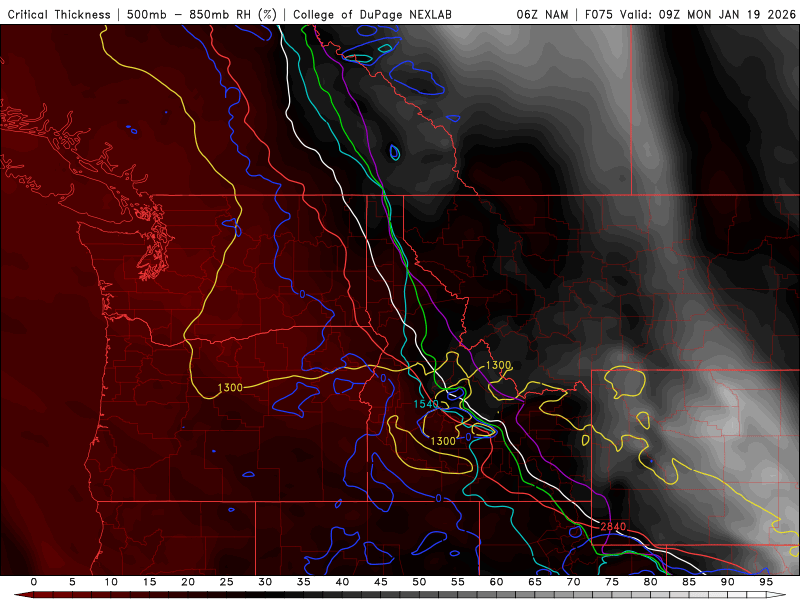
Task: Click the red "2840" contour label
Action: point(613,527)
